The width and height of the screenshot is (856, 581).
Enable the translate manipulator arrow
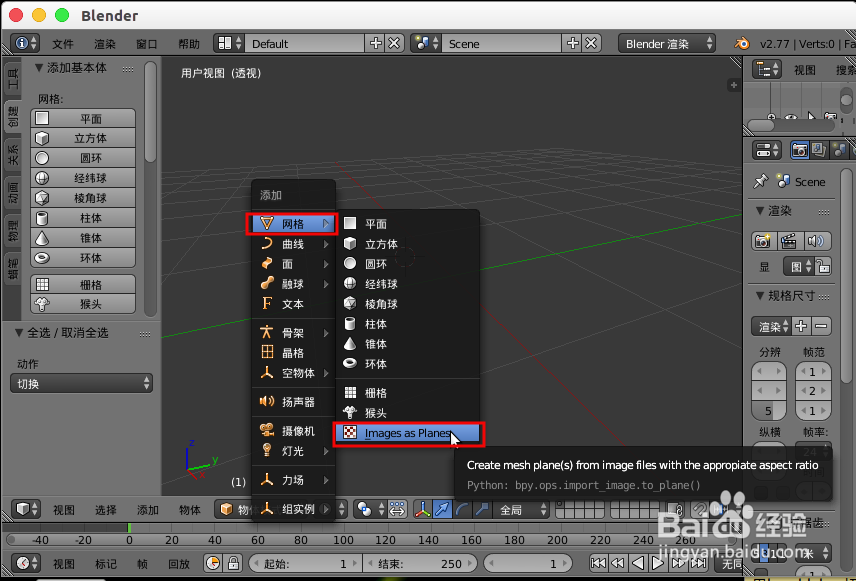coord(442,509)
